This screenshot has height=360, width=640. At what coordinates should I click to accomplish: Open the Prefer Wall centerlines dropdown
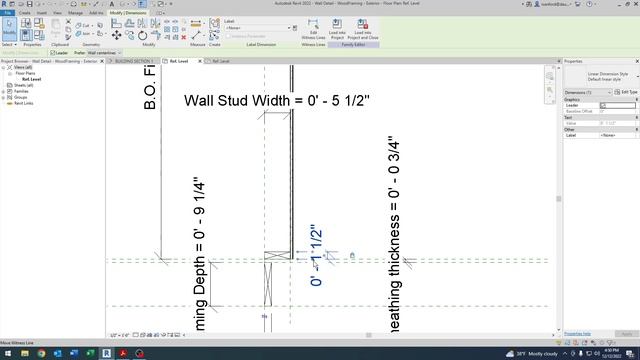pos(104,53)
